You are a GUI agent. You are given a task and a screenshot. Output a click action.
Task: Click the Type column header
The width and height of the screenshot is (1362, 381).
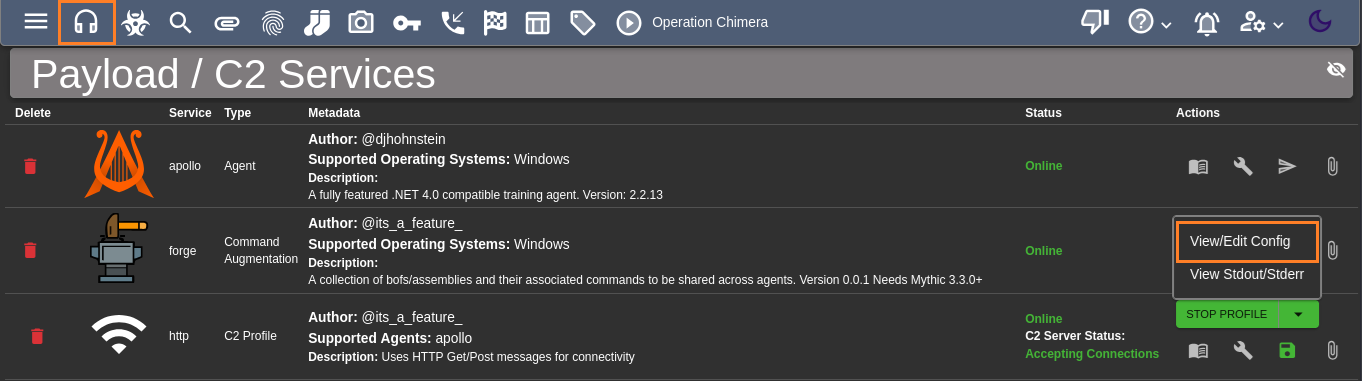click(237, 113)
